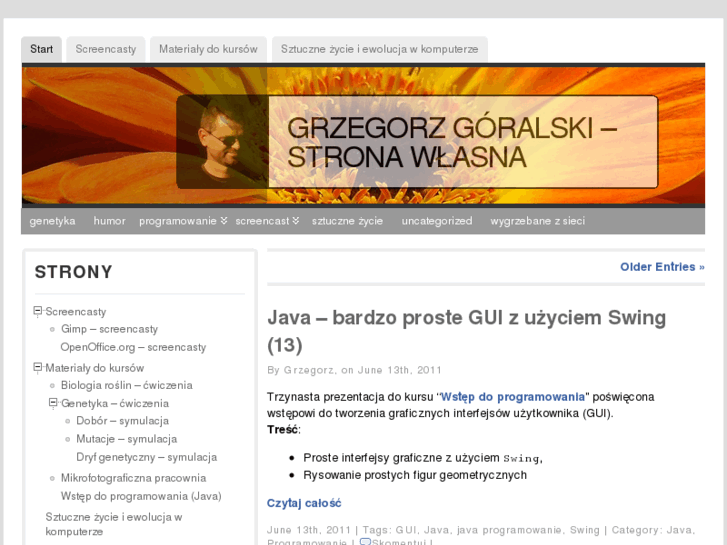Collapse the Materiały do kursów tree node
Screen dimensions: 727x545
pyautogui.click(x=38, y=367)
